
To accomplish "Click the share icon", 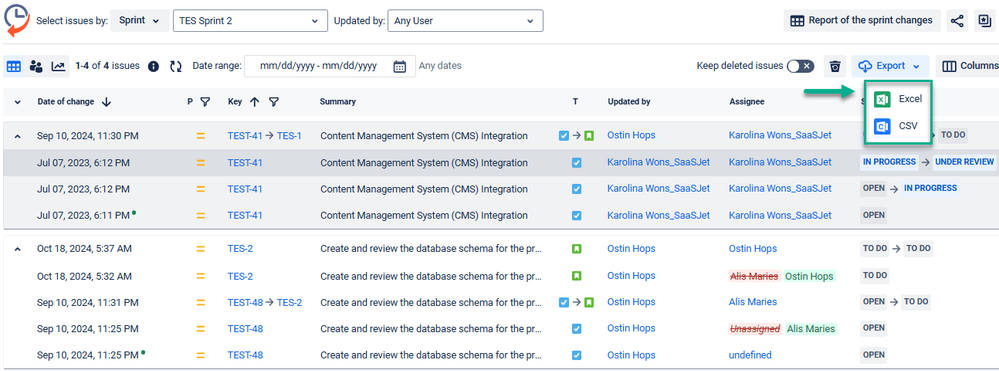I will click(x=957, y=20).
